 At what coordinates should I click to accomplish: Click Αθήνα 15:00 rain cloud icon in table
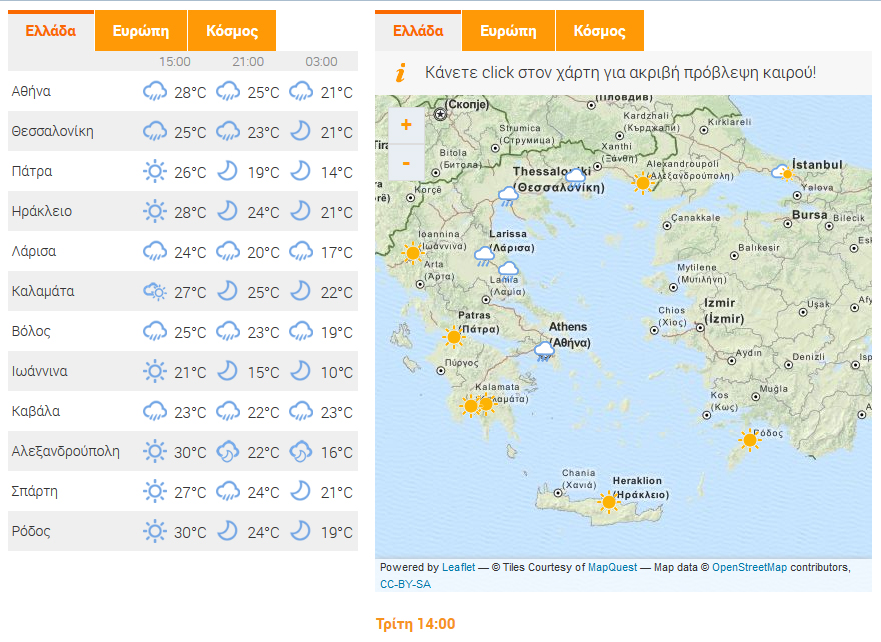(155, 92)
